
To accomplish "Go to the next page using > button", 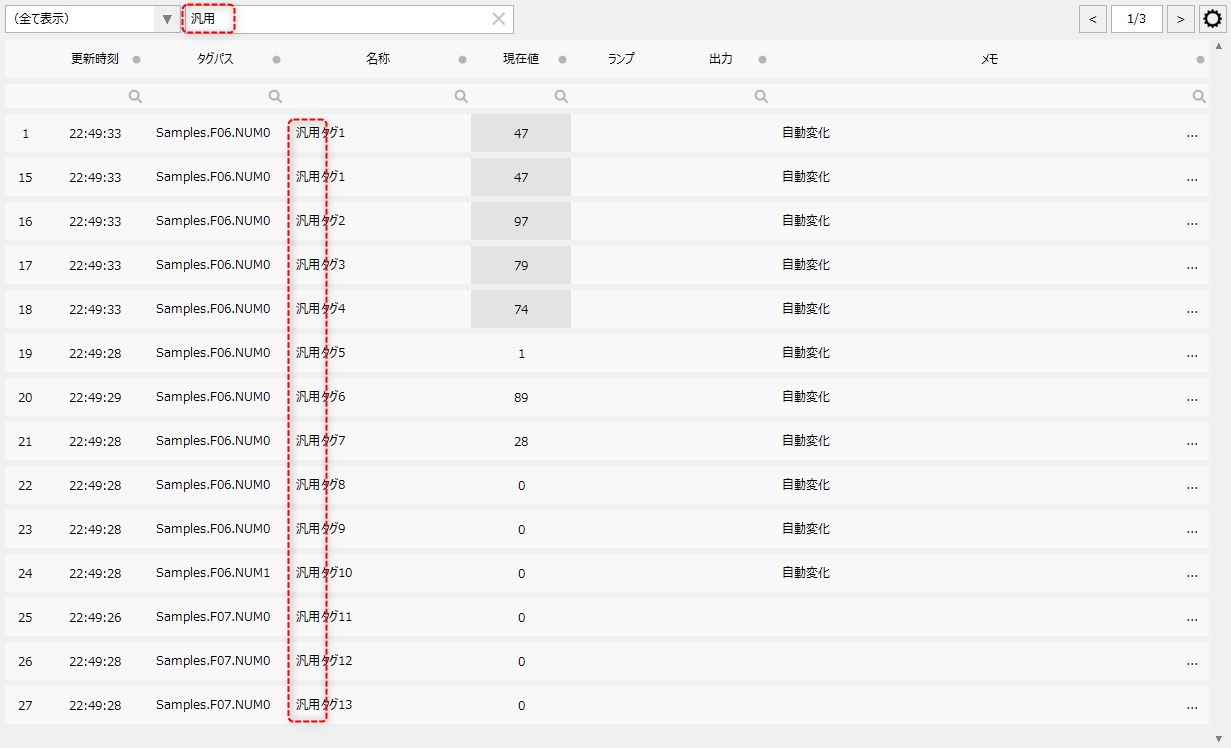I will (1180, 18).
